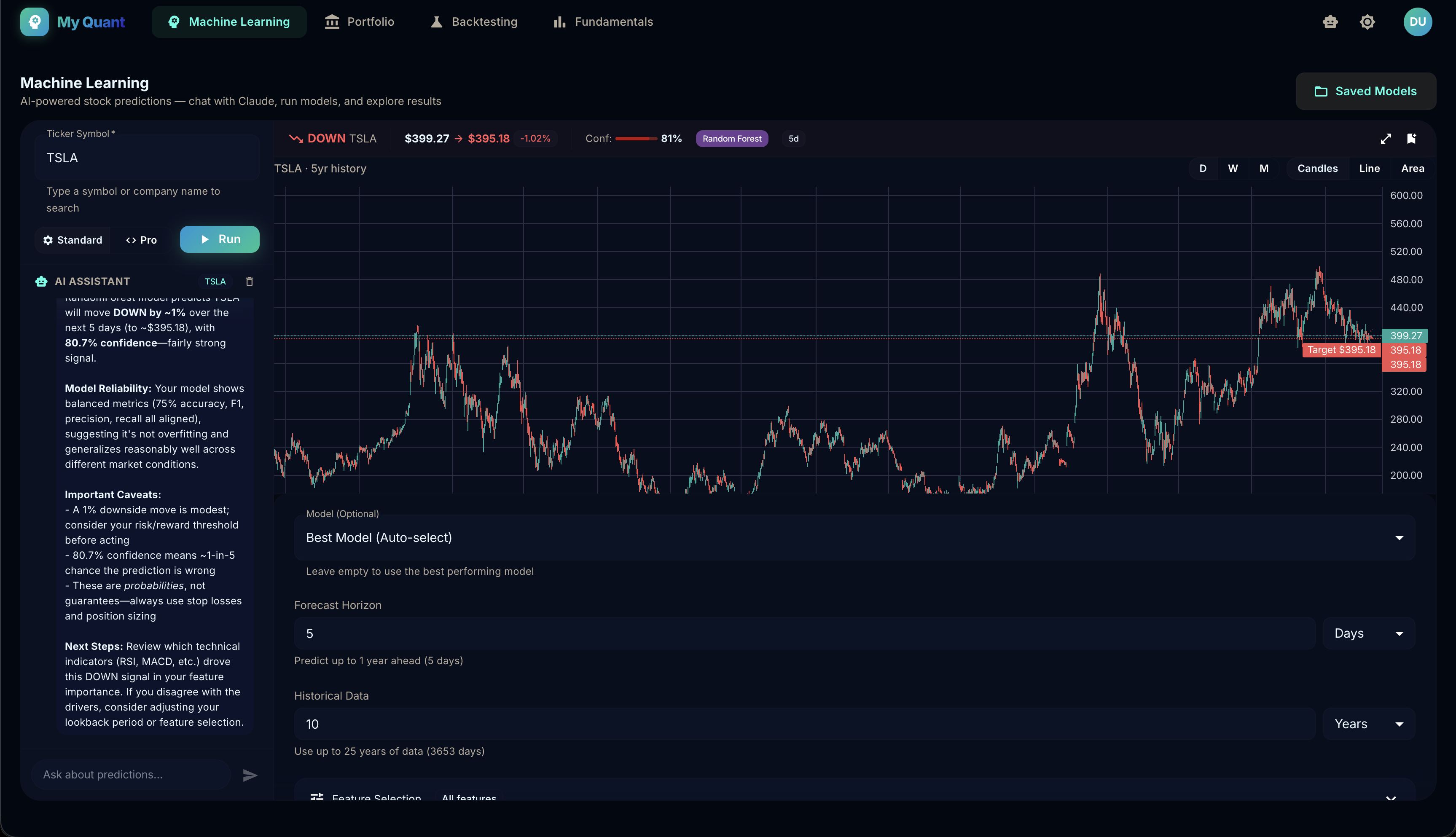The height and width of the screenshot is (837, 1456).
Task: Select the Standard mode toggle
Action: 73,240
